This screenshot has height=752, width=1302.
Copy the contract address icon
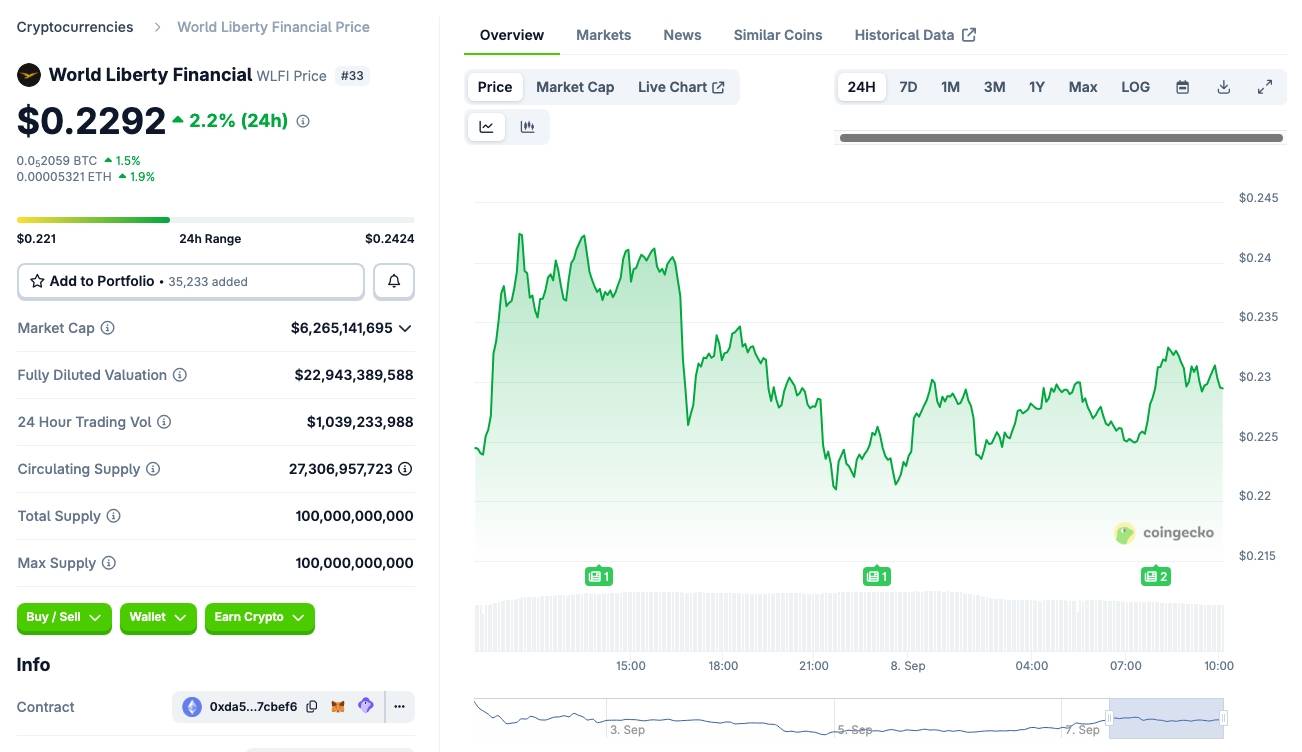[312, 707]
